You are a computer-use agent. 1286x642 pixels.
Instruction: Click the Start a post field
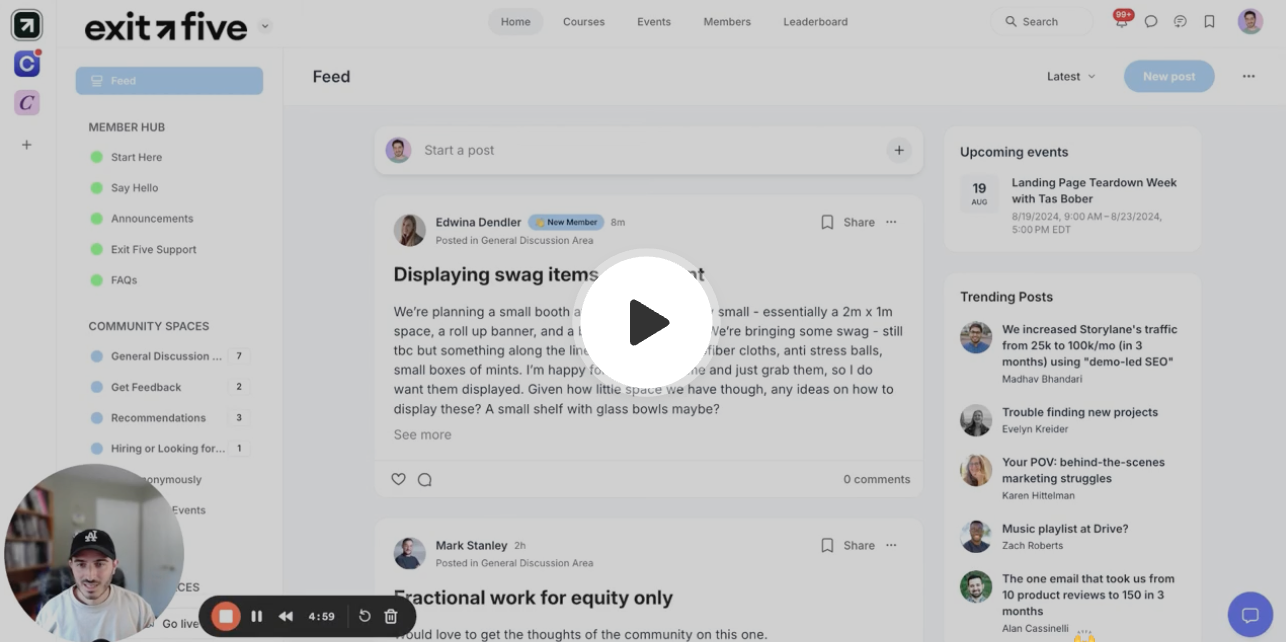point(648,150)
